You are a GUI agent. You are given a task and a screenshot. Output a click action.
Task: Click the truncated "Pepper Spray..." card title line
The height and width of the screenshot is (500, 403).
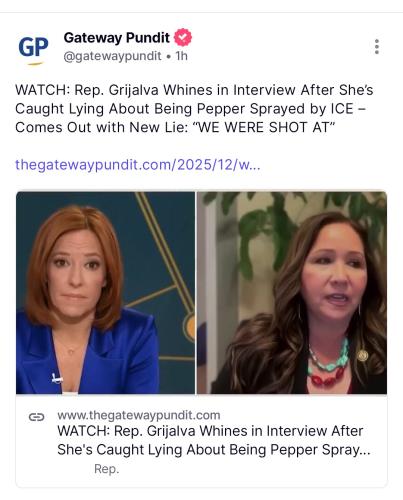click(214, 450)
